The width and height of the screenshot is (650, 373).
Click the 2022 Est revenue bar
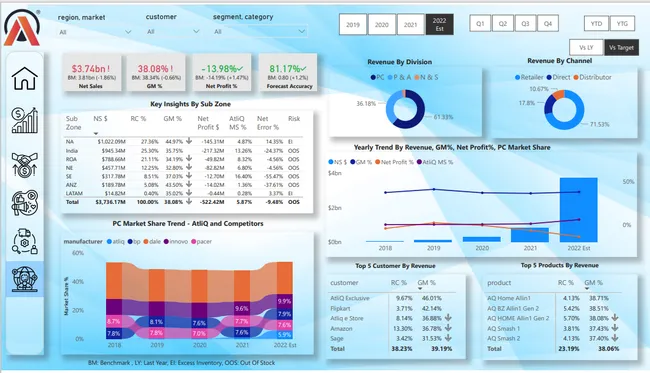tap(579, 210)
